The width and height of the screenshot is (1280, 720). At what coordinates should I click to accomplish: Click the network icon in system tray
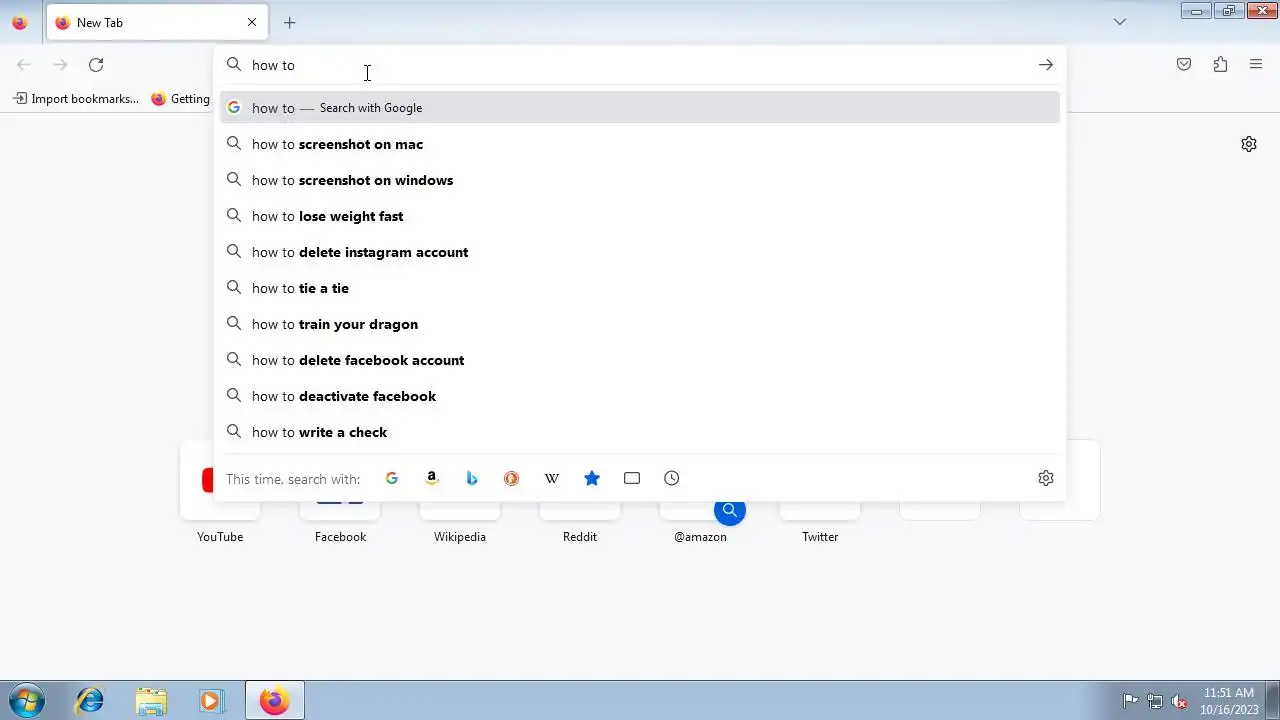[1155, 701]
